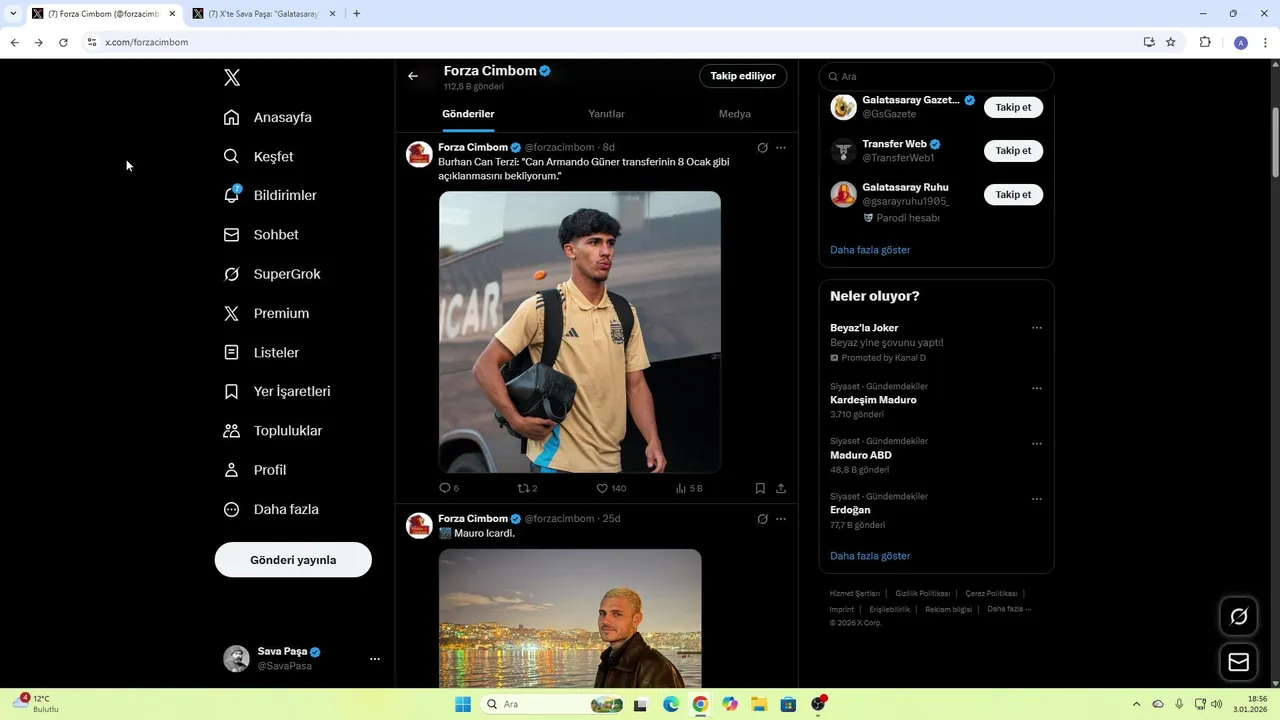
Task: Click reply icon on Burhan Can Terzi post
Action: (x=445, y=488)
